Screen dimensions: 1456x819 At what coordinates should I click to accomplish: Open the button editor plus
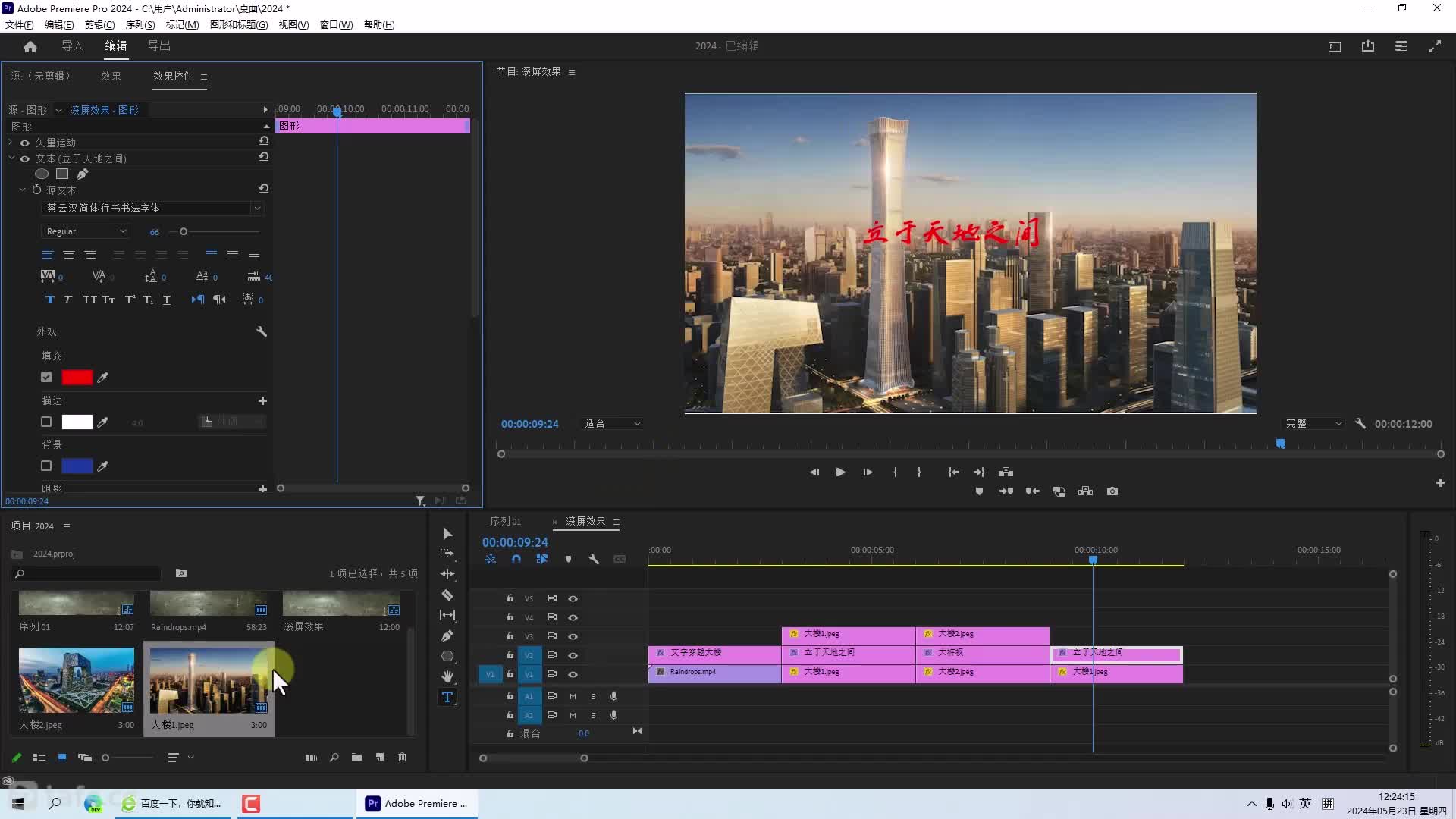coord(1440,483)
